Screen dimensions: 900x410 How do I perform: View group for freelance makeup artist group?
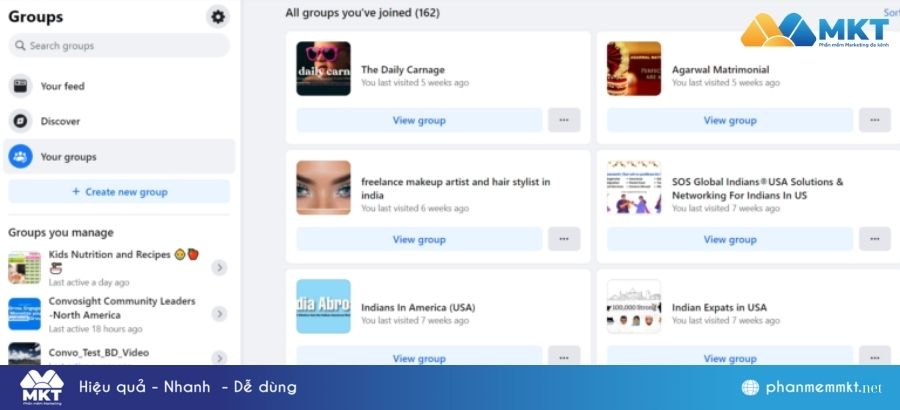pyautogui.click(x=419, y=239)
